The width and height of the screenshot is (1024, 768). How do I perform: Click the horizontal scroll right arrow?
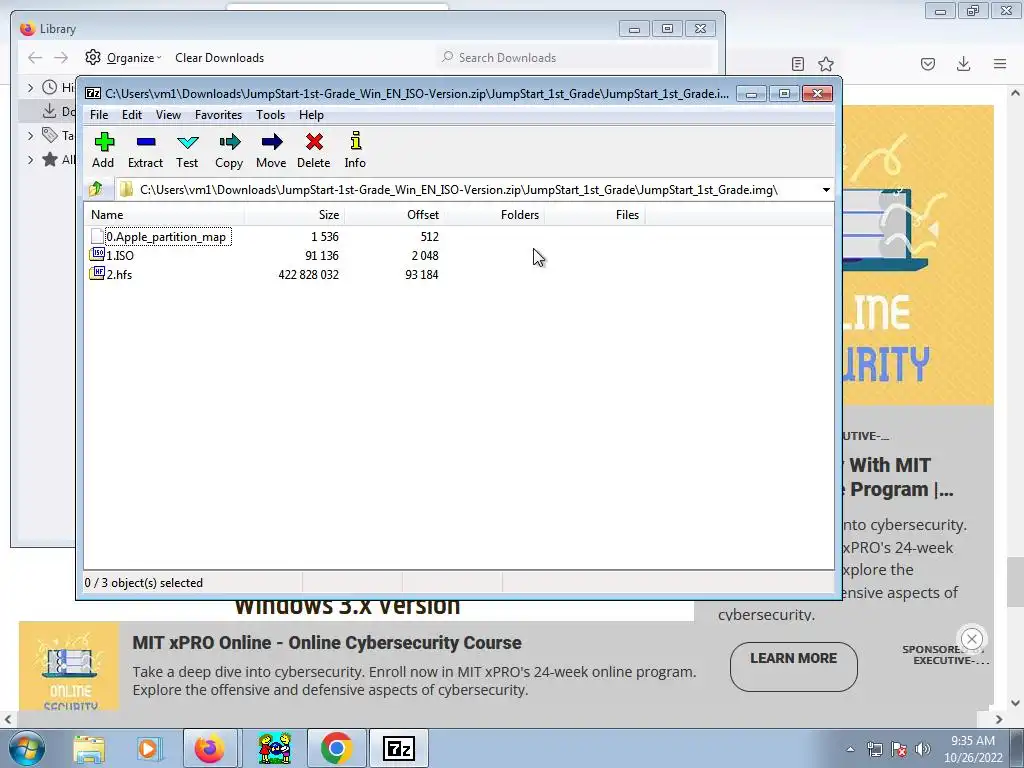coord(999,719)
